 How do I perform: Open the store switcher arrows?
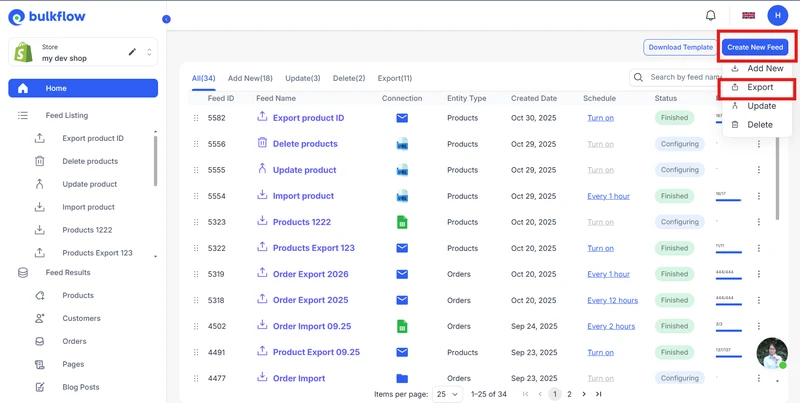click(149, 52)
